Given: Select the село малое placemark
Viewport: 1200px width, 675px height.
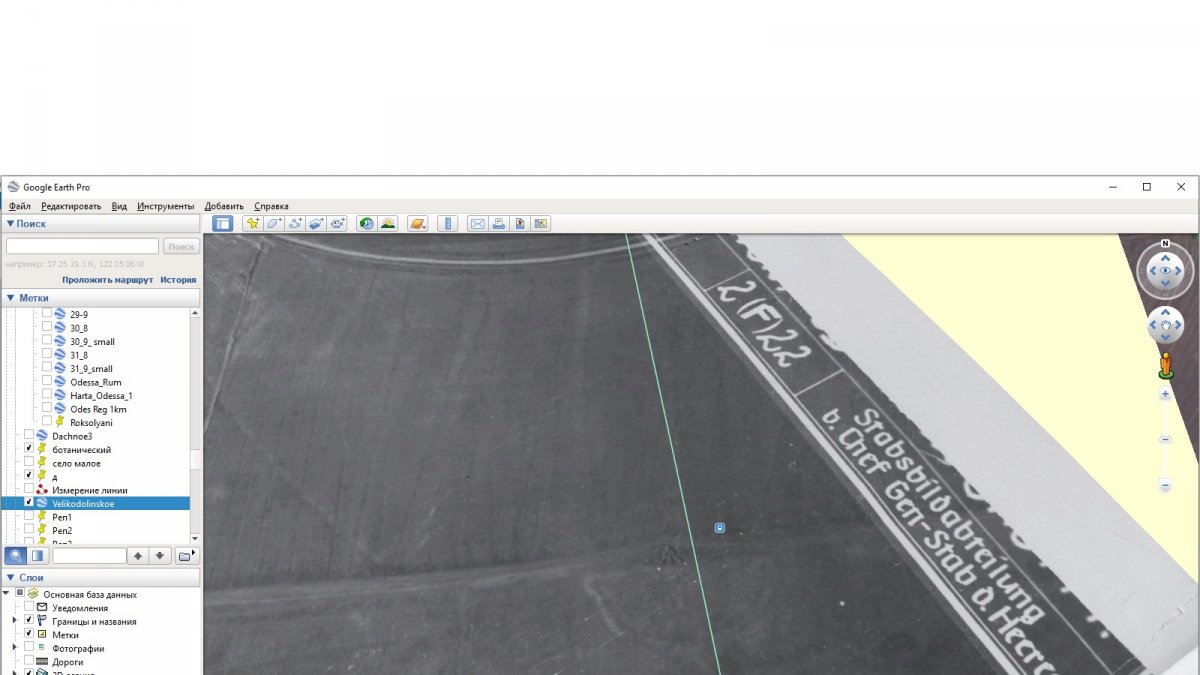Looking at the screenshot, I should pyautogui.click(x=76, y=463).
